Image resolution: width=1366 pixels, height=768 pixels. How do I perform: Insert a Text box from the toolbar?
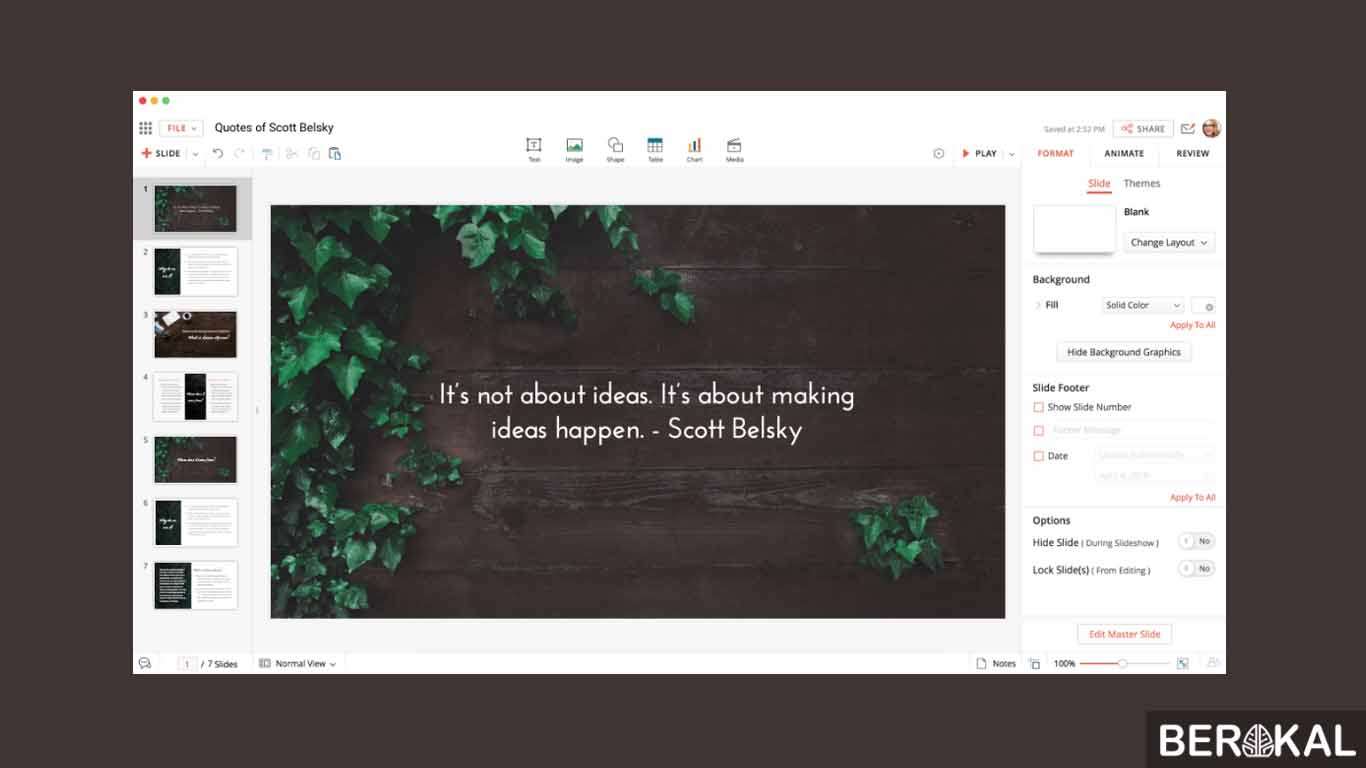(534, 150)
